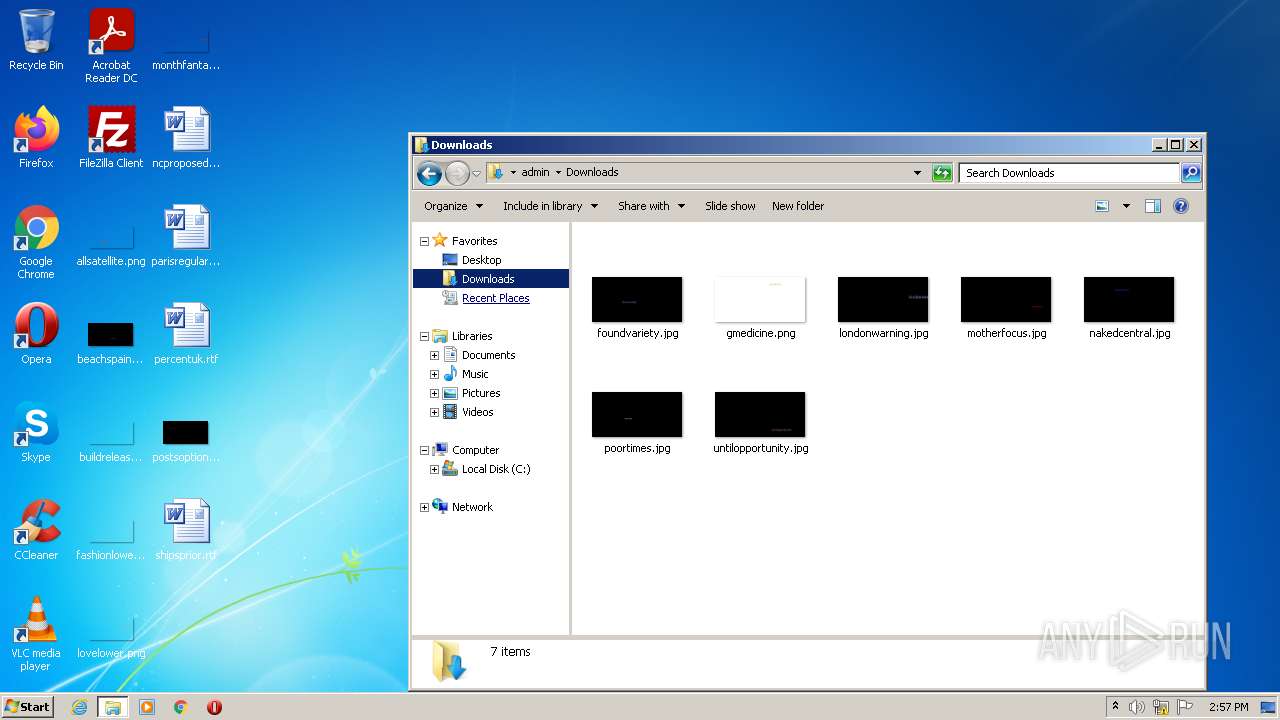Select Videos library in navigation pane
The height and width of the screenshot is (720, 1280).
477,412
